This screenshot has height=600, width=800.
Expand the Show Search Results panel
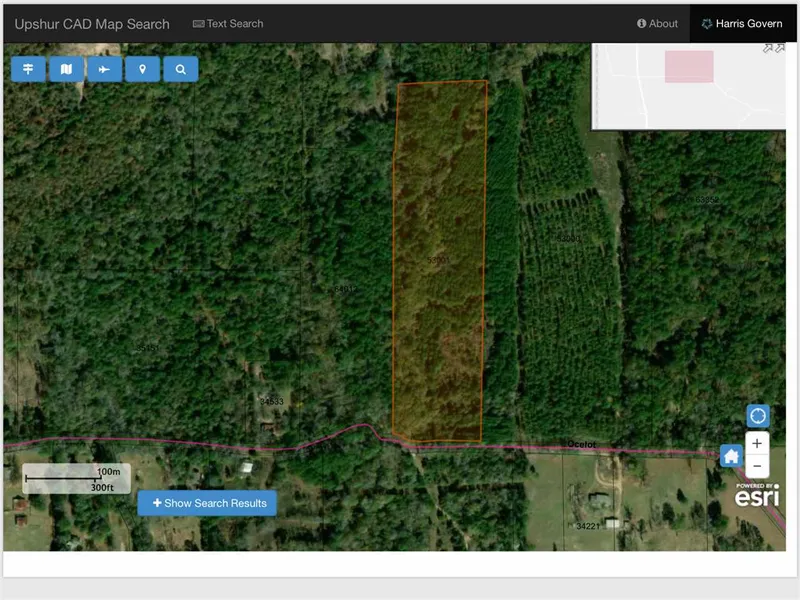(x=207, y=503)
